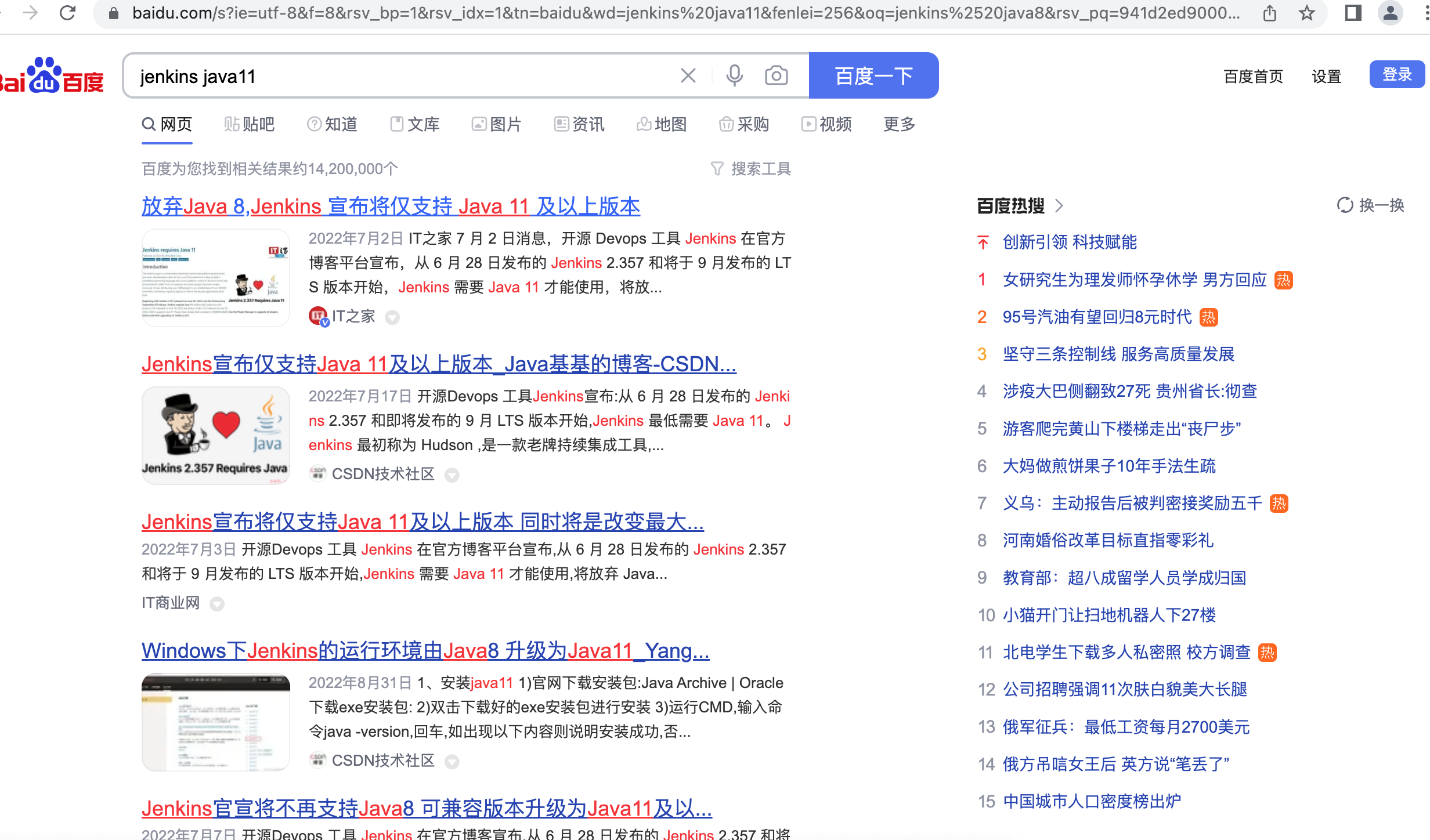Open image search with camera icon

777,75
